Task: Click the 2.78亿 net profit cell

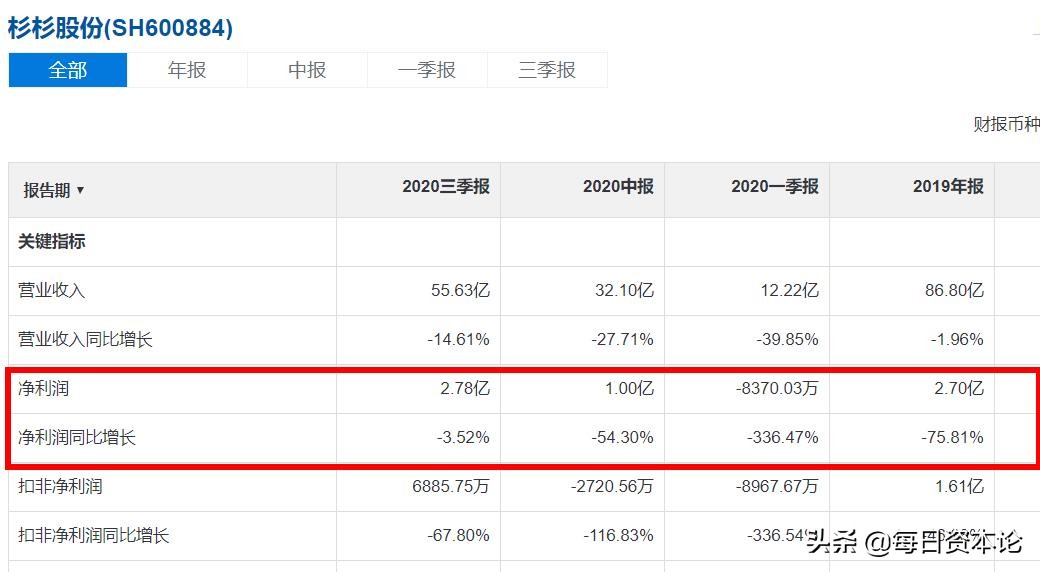Action: click(465, 388)
